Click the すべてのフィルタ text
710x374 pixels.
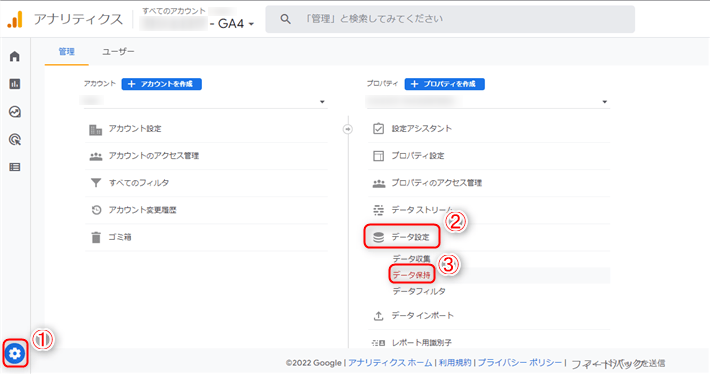point(139,183)
